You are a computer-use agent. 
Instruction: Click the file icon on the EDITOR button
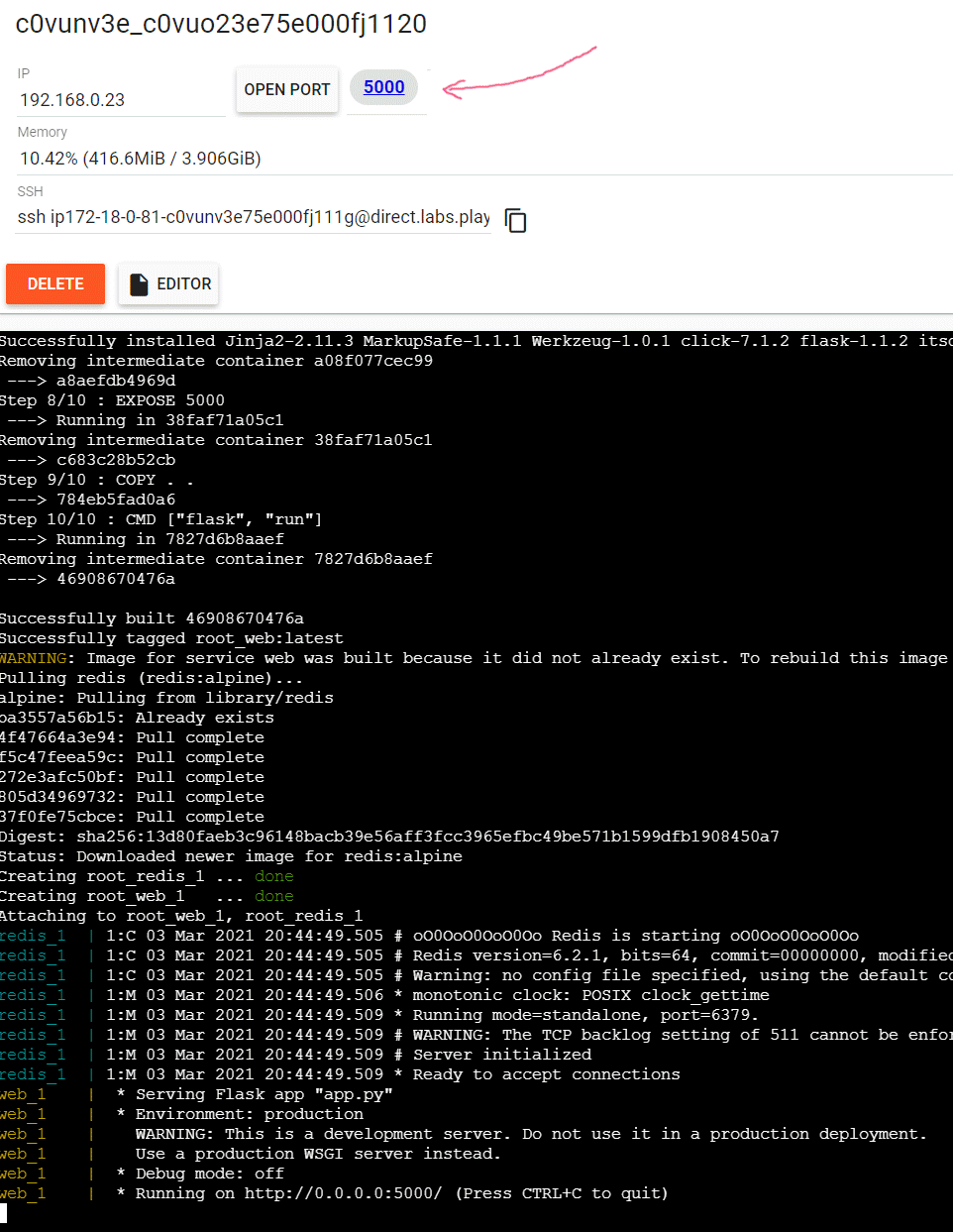click(140, 284)
